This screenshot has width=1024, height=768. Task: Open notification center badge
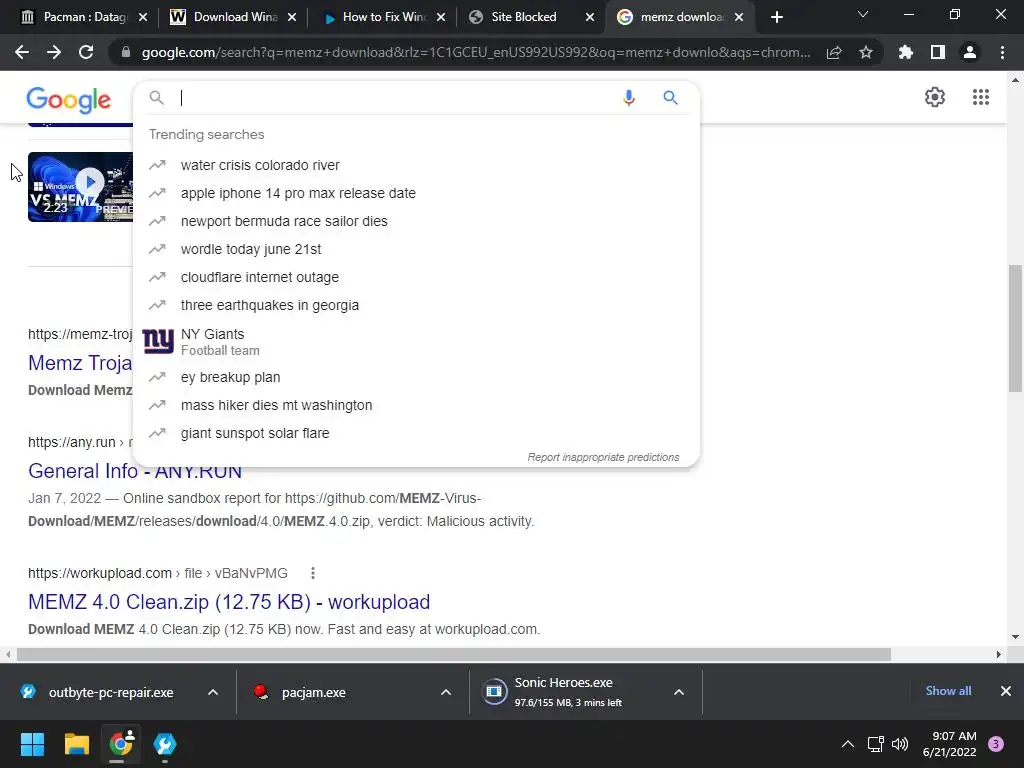(996, 744)
